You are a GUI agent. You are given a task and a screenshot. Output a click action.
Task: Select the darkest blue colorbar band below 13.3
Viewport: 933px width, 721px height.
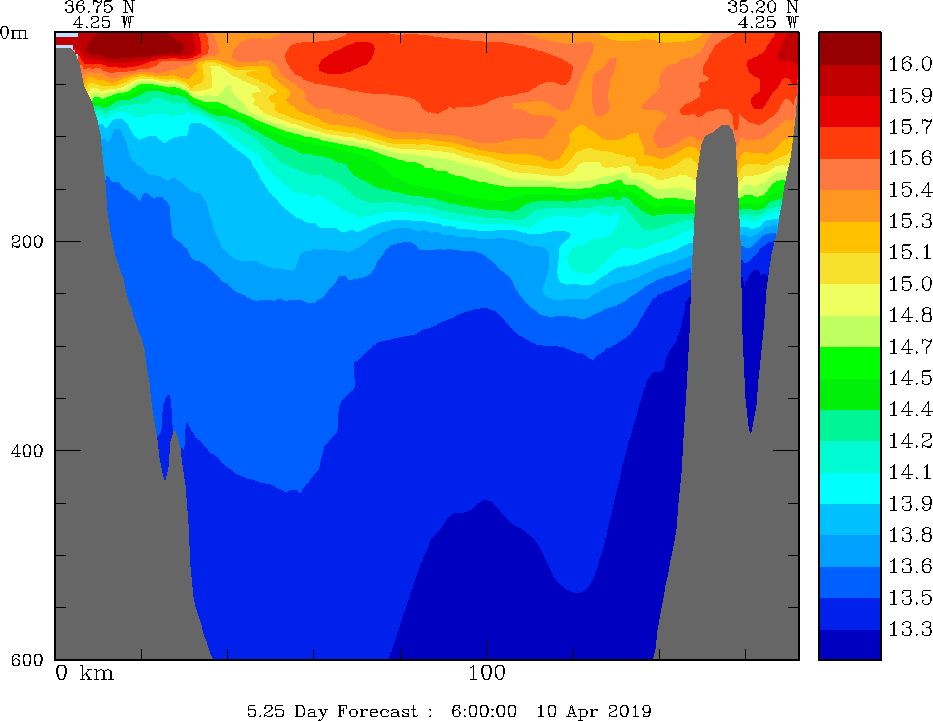pos(849,645)
